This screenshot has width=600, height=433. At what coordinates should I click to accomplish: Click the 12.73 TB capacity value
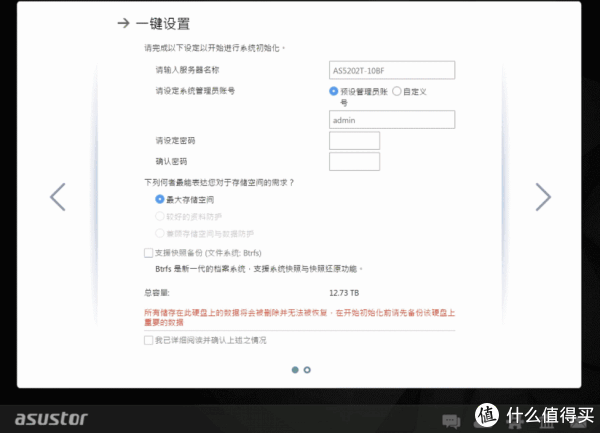[344, 293]
